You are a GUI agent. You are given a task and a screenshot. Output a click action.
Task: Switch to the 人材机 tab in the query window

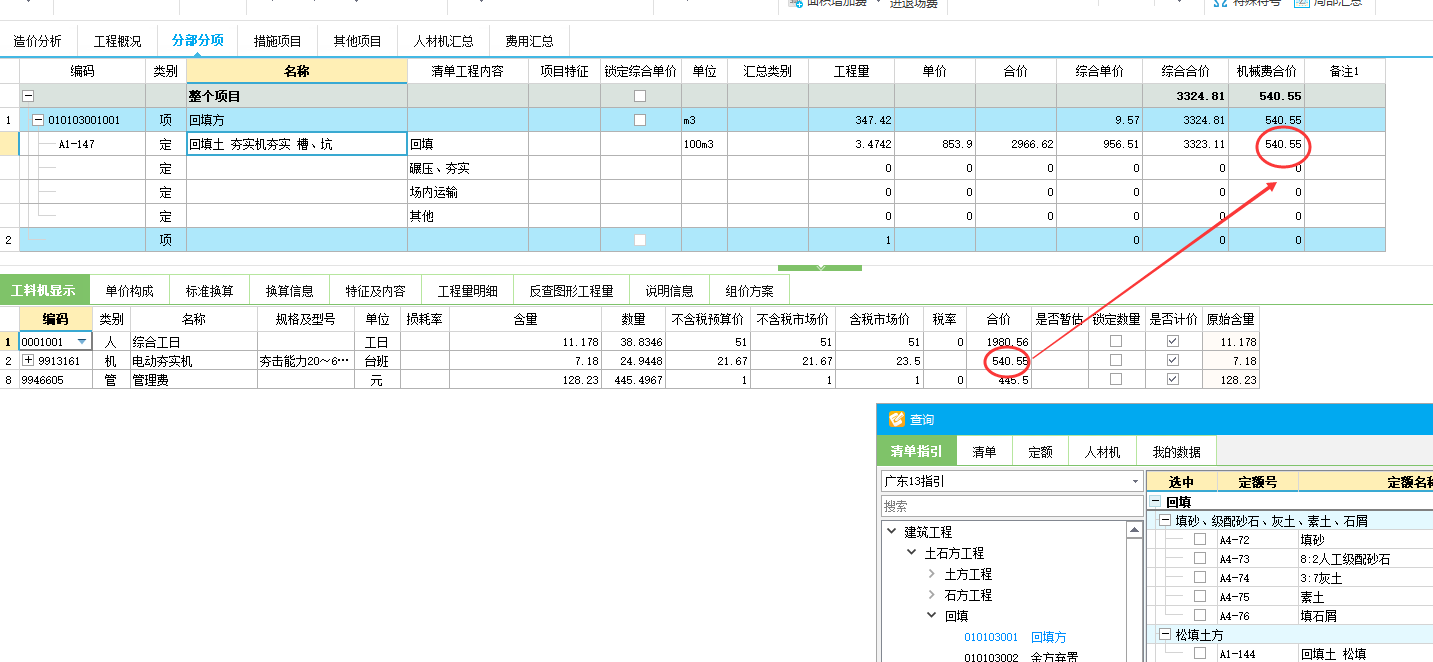click(x=1103, y=452)
